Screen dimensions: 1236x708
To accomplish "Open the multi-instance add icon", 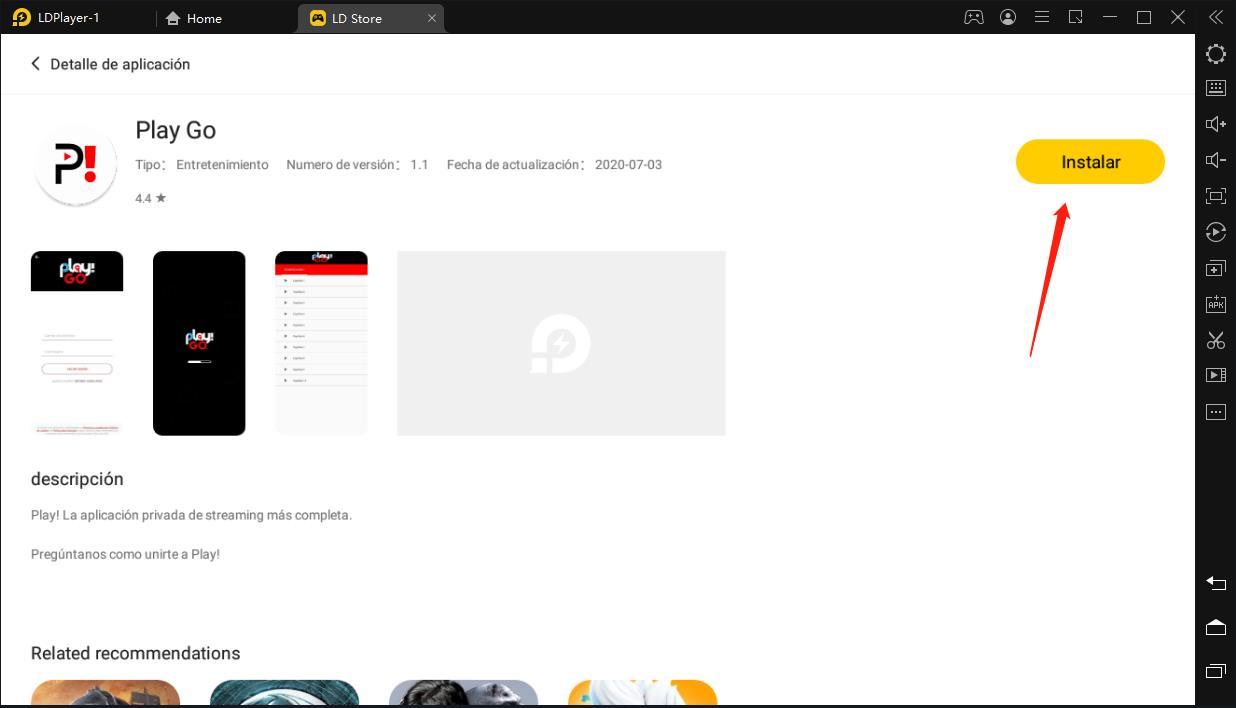I will coord(1216,268).
